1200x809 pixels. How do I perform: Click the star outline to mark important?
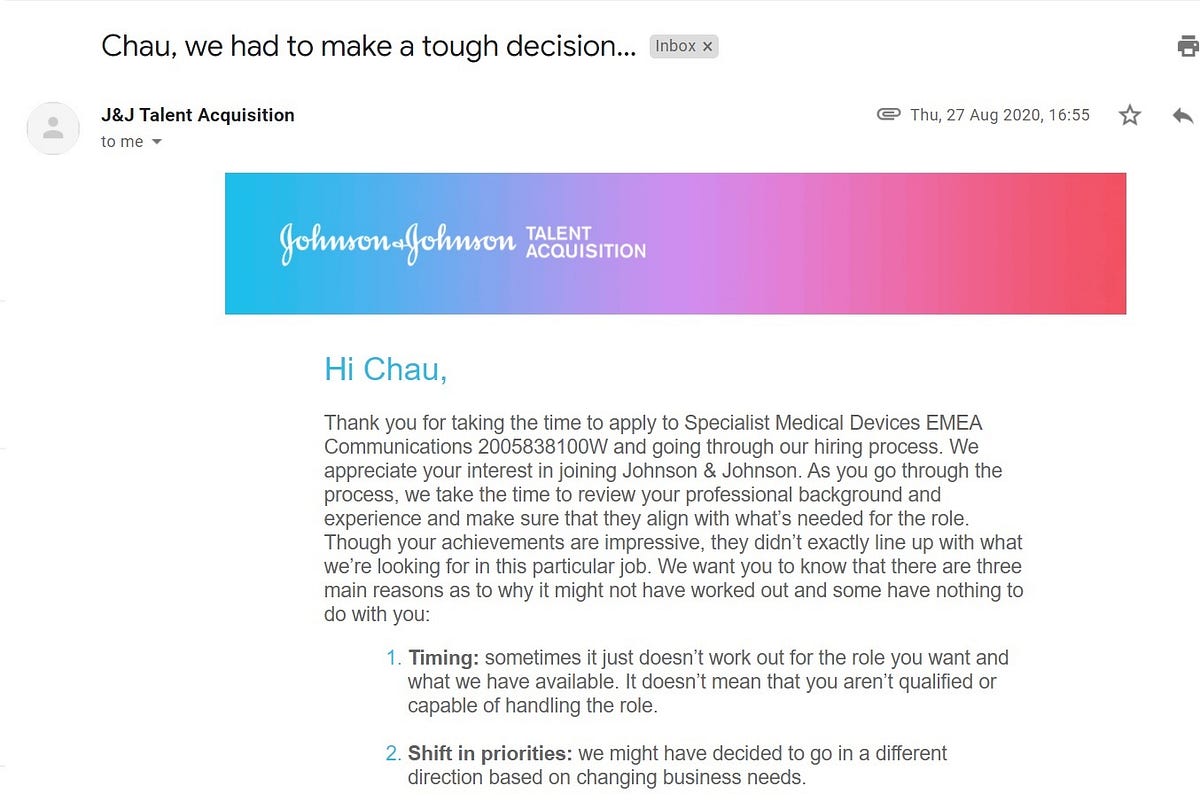click(x=1129, y=115)
